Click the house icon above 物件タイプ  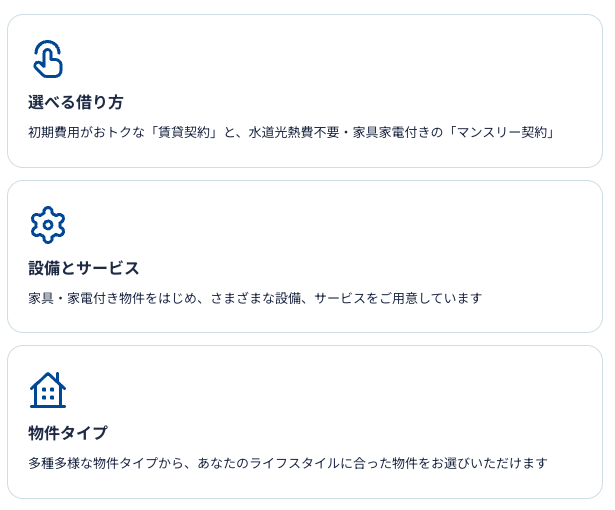[48, 390]
